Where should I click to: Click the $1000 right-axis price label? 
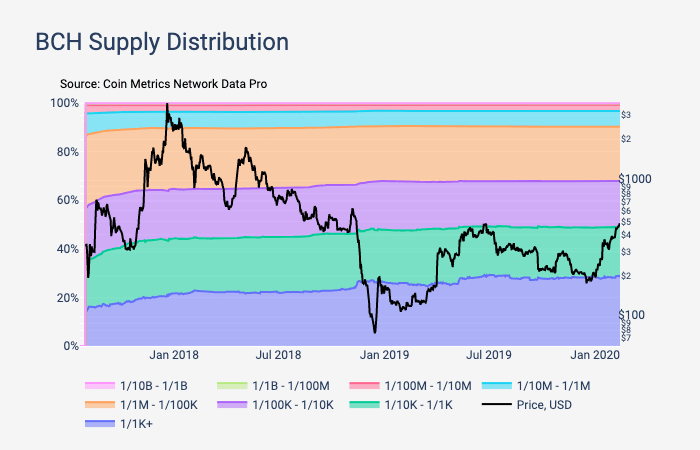(x=634, y=178)
